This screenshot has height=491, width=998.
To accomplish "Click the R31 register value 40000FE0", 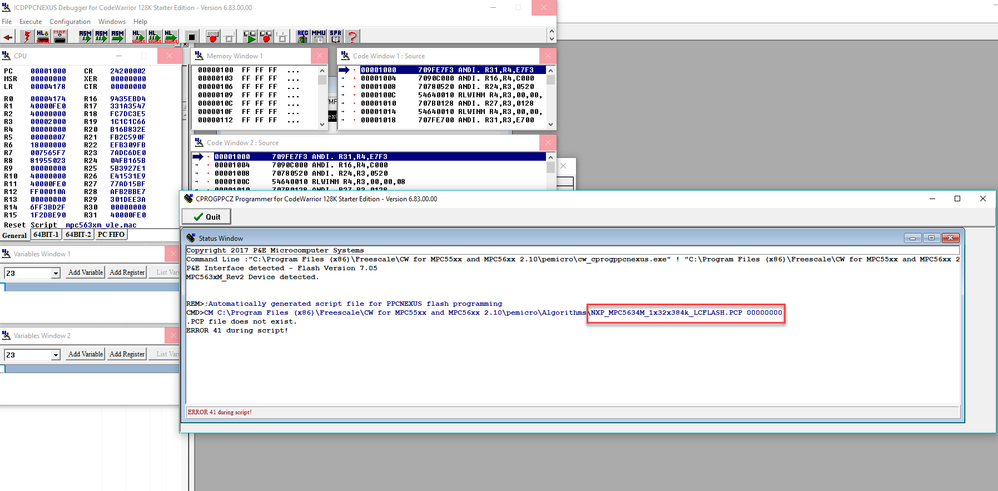I will coord(128,215).
